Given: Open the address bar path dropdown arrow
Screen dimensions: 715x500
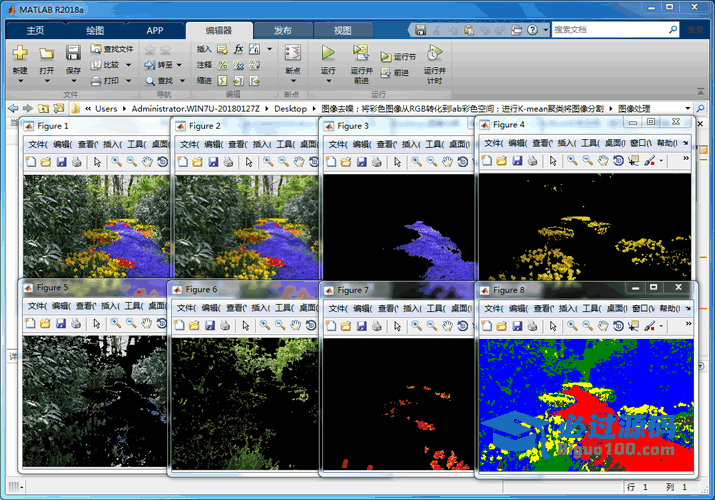Looking at the screenshot, I should point(688,108).
